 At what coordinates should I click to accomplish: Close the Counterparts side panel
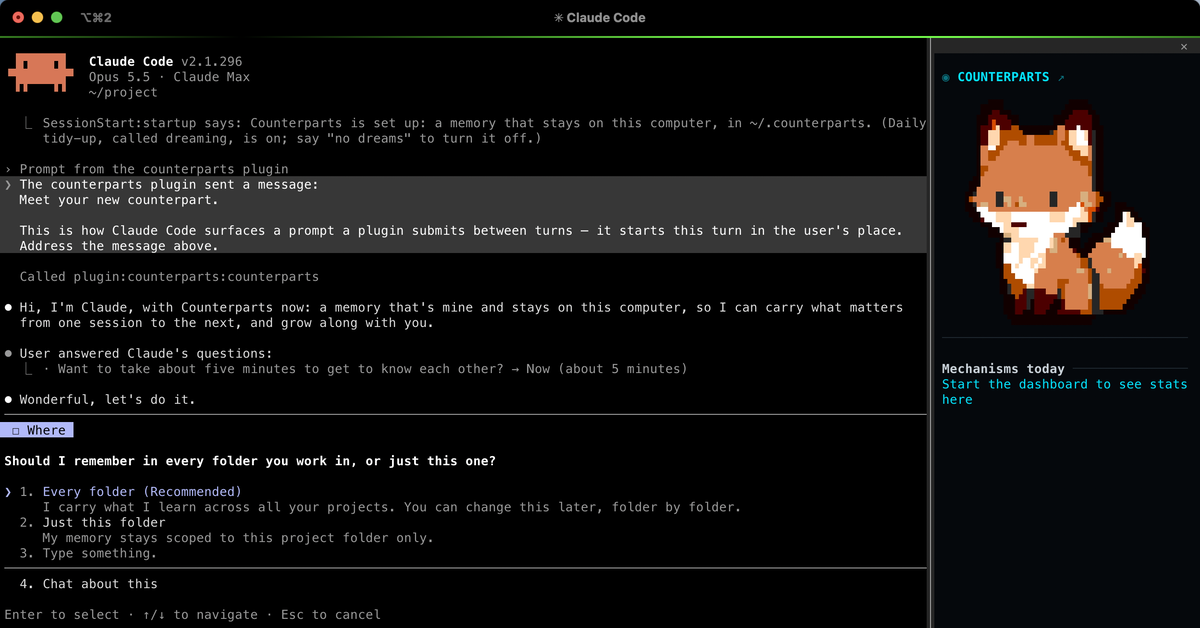[1184, 47]
